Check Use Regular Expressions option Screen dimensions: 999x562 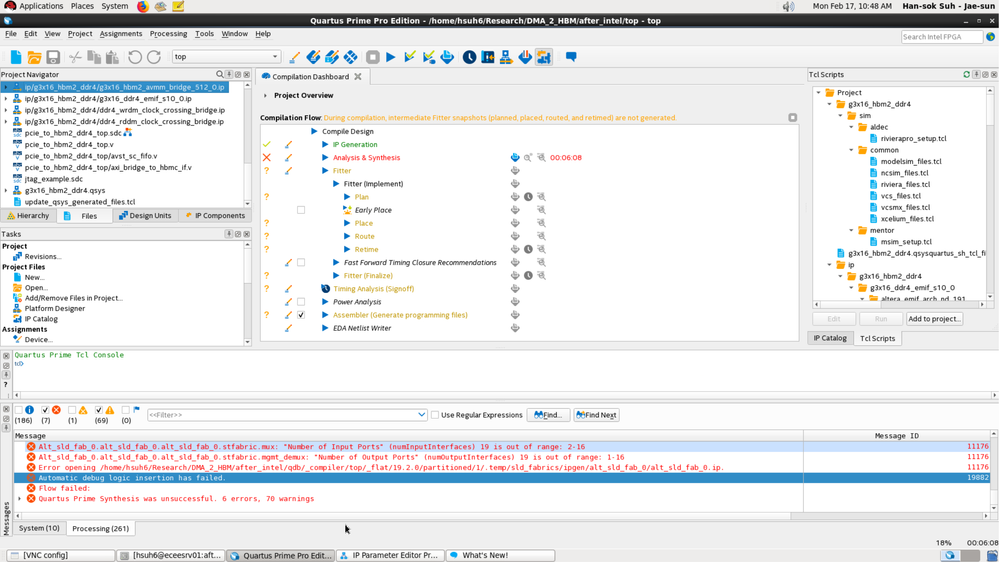pos(435,415)
